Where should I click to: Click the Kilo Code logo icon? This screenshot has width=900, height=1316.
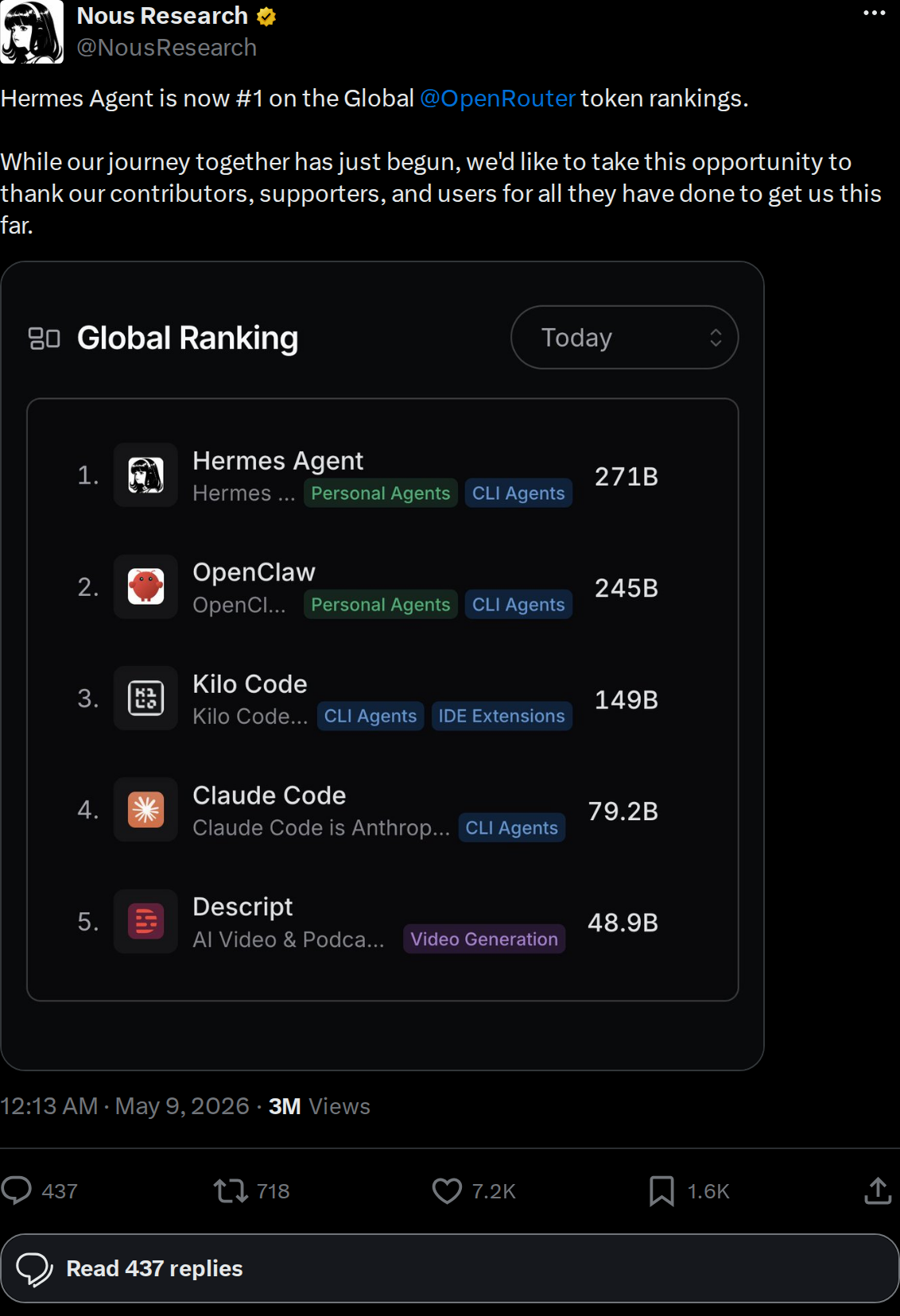point(145,699)
